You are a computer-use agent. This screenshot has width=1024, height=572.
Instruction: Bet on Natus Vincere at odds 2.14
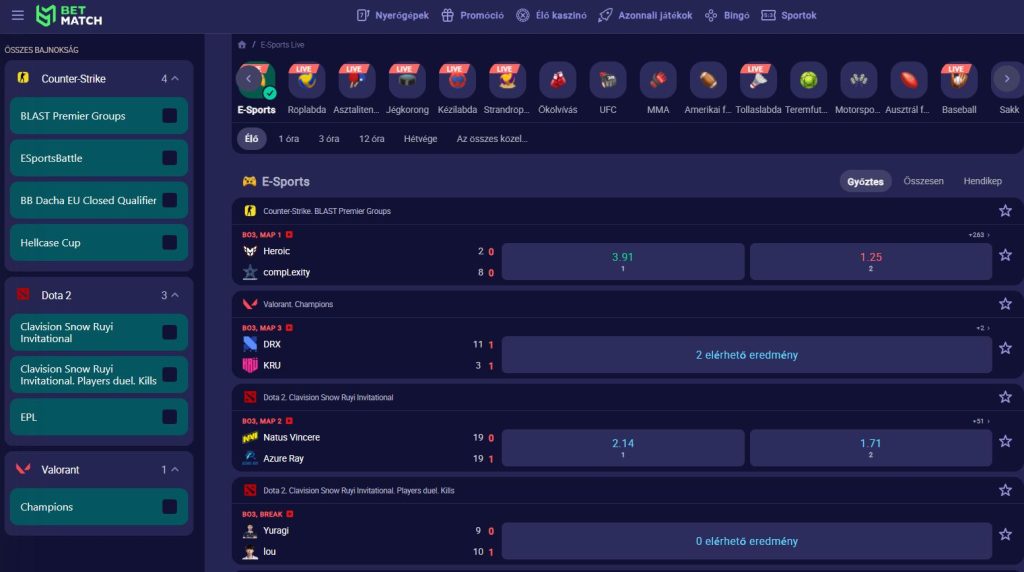pos(623,448)
